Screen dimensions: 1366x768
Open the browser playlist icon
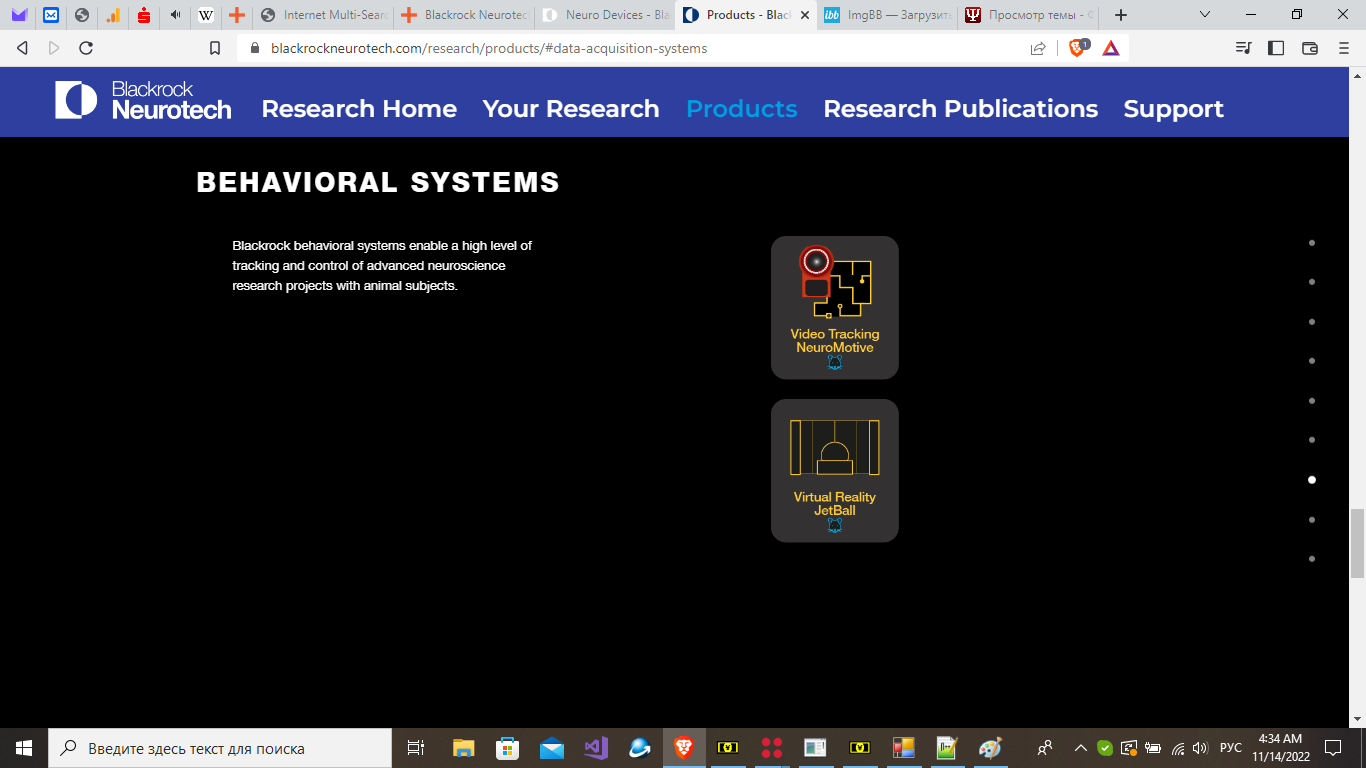[x=1243, y=48]
